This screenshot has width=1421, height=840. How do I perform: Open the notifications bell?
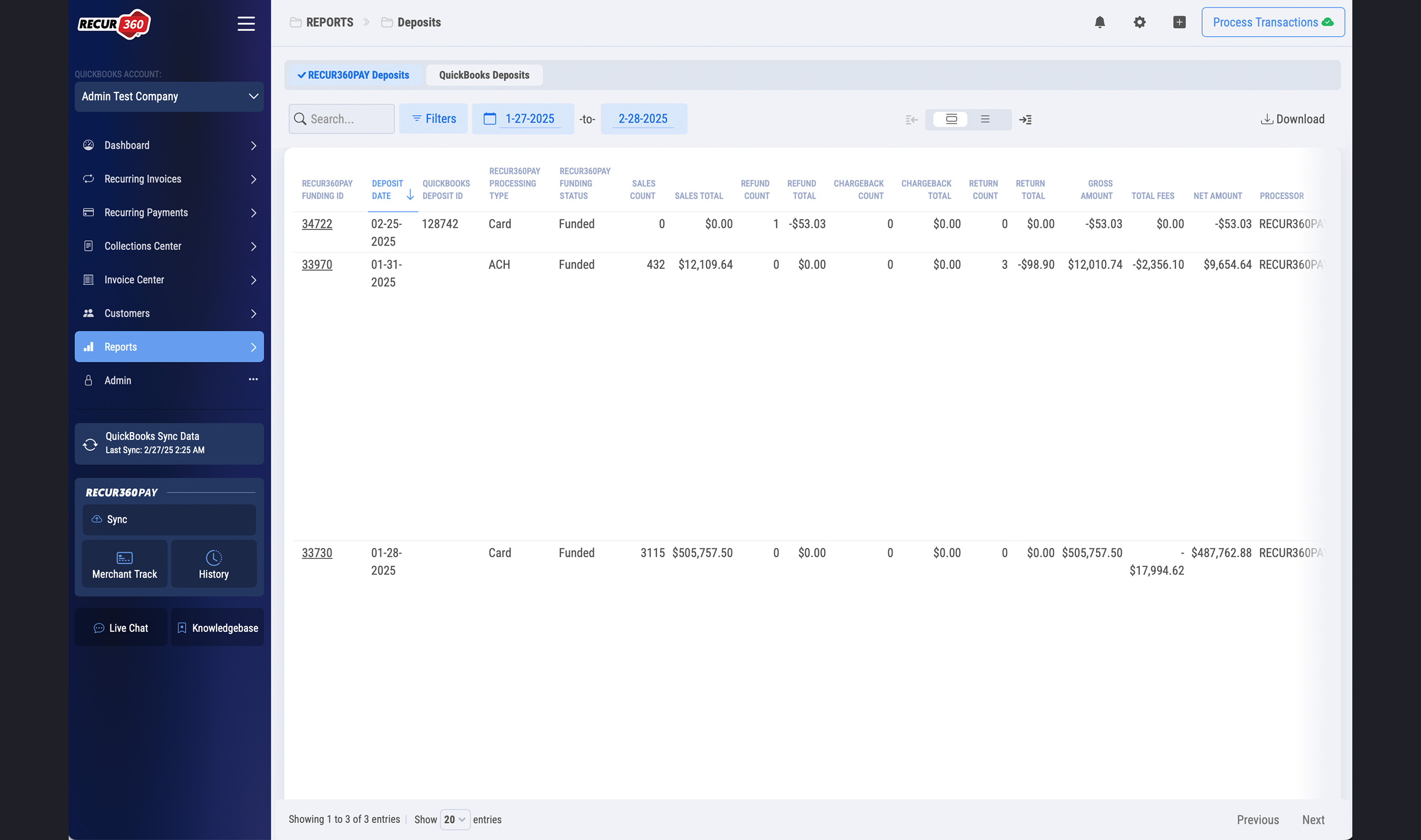[1100, 22]
